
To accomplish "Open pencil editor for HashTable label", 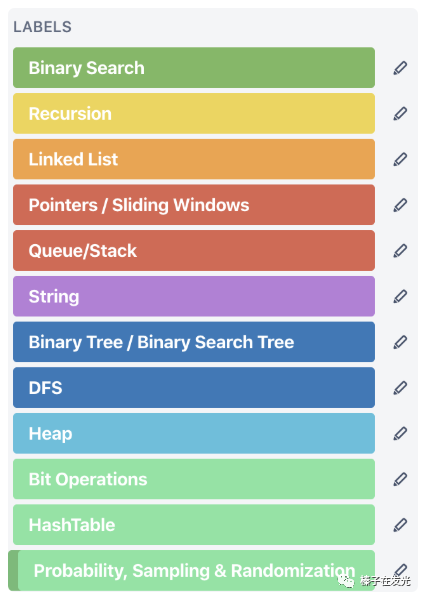I will [x=400, y=525].
